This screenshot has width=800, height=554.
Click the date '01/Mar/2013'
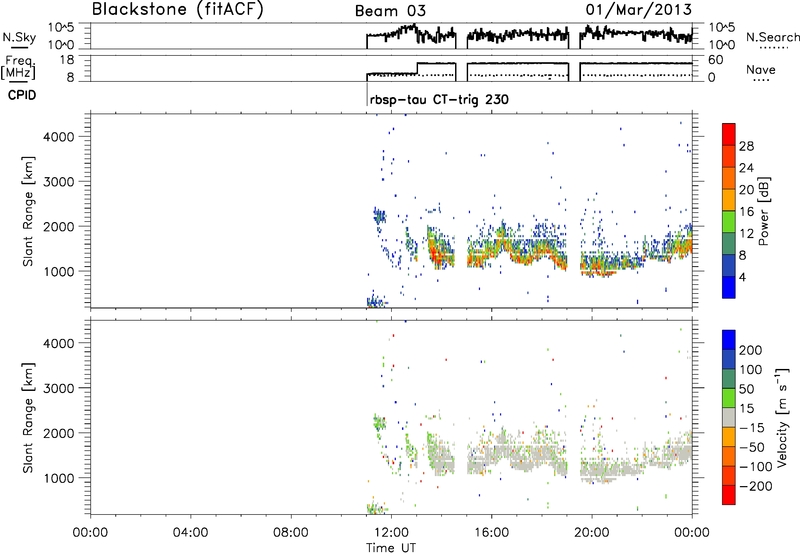click(x=638, y=9)
